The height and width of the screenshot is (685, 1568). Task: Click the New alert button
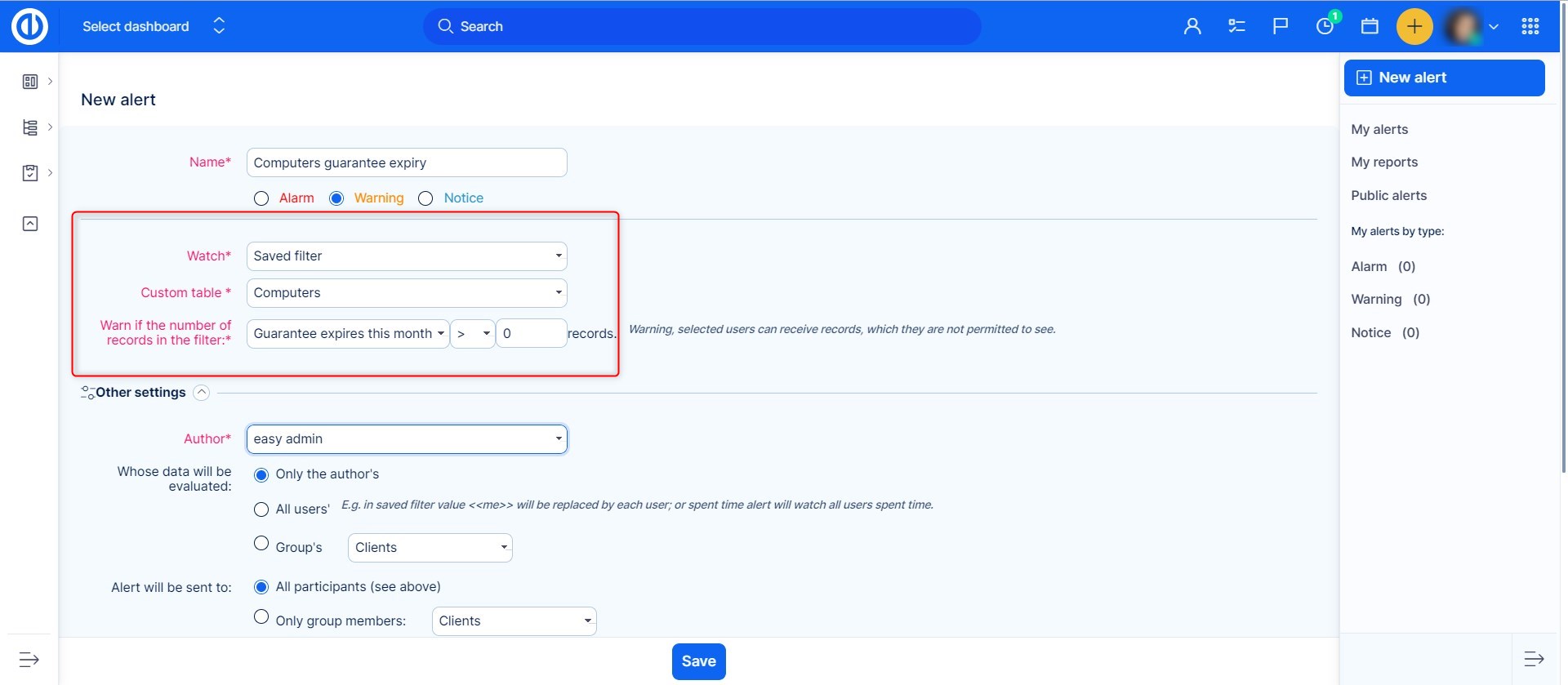pyautogui.click(x=1444, y=78)
